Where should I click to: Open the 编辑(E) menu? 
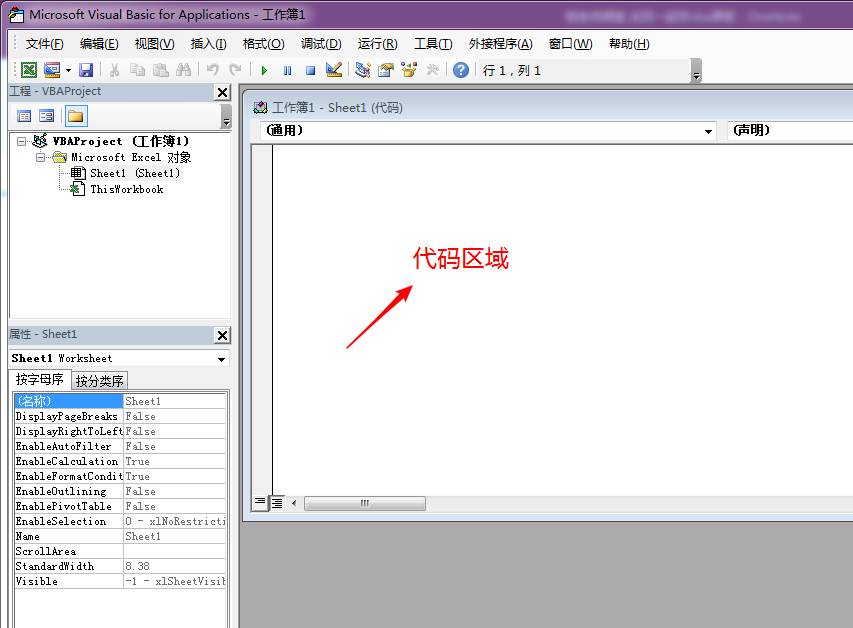click(99, 44)
